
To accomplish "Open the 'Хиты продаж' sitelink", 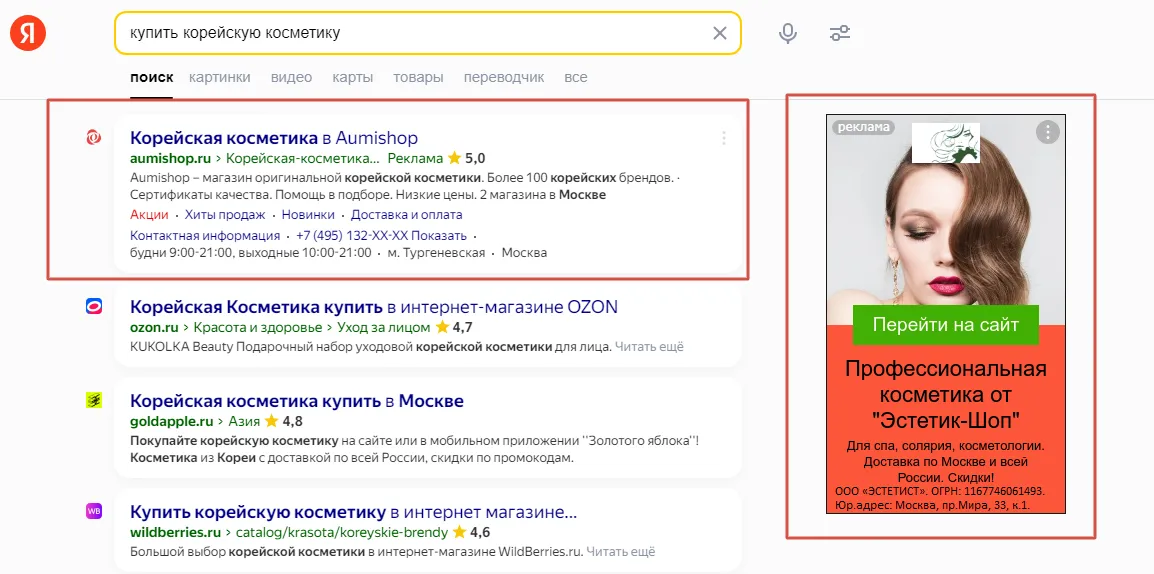I will click(224, 215).
